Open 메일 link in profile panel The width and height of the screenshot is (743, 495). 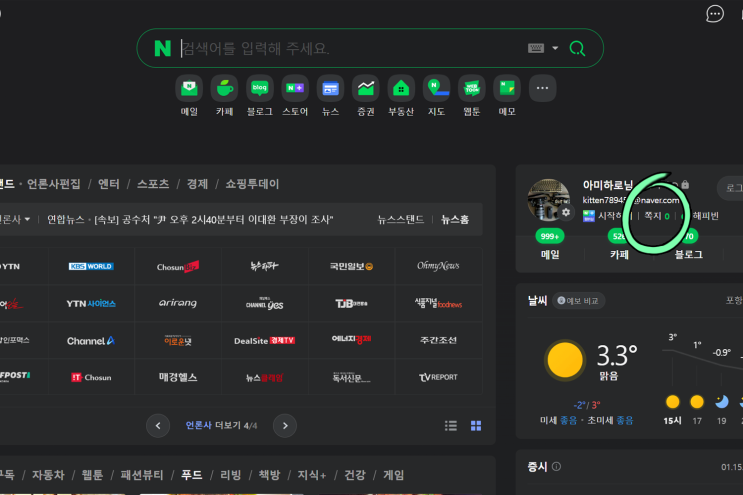coord(550,255)
